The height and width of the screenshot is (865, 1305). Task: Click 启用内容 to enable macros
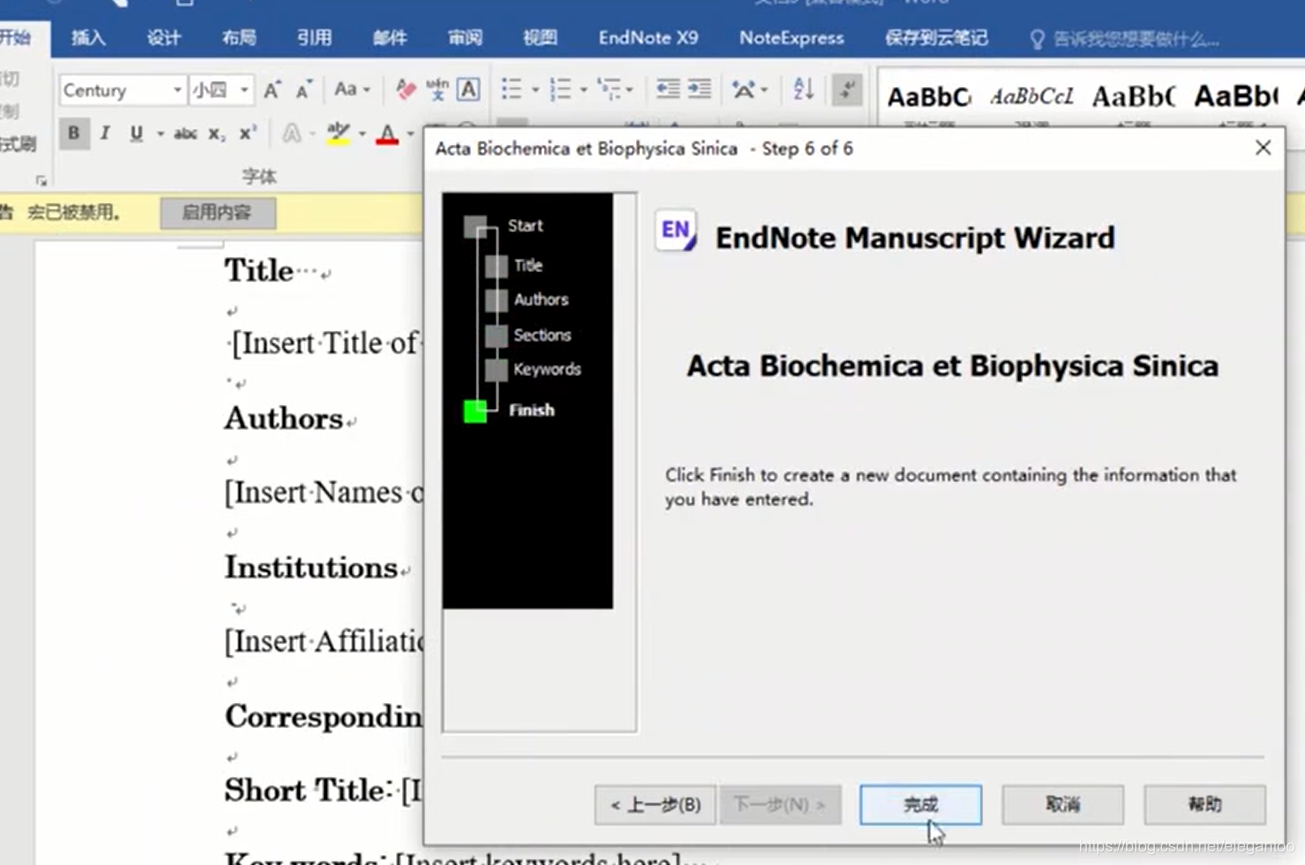coord(217,212)
